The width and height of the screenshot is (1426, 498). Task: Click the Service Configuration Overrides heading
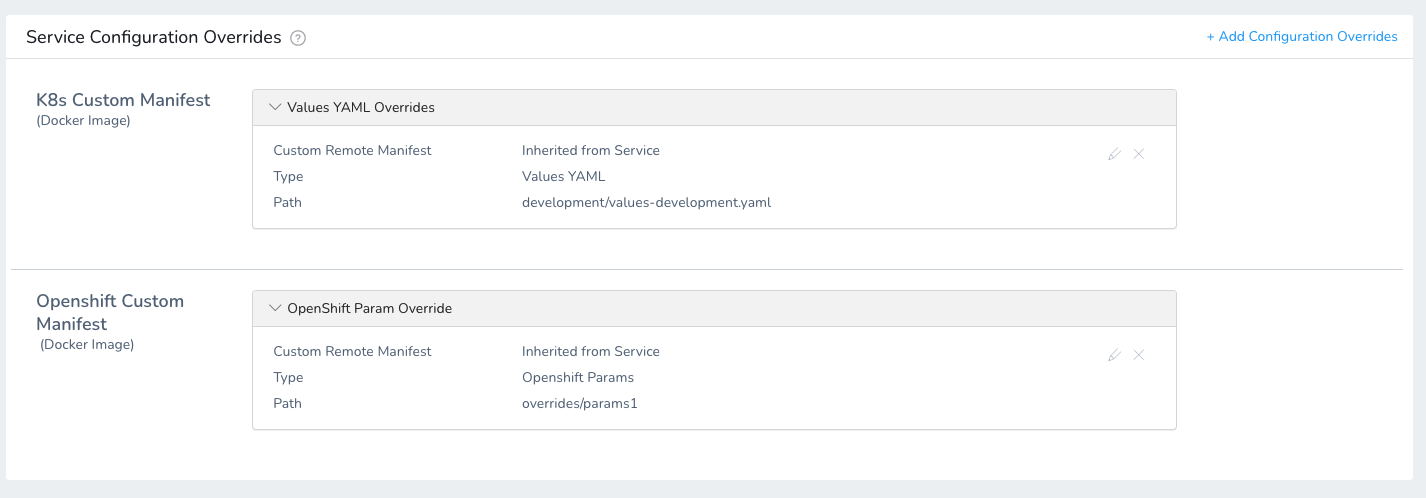[154, 37]
